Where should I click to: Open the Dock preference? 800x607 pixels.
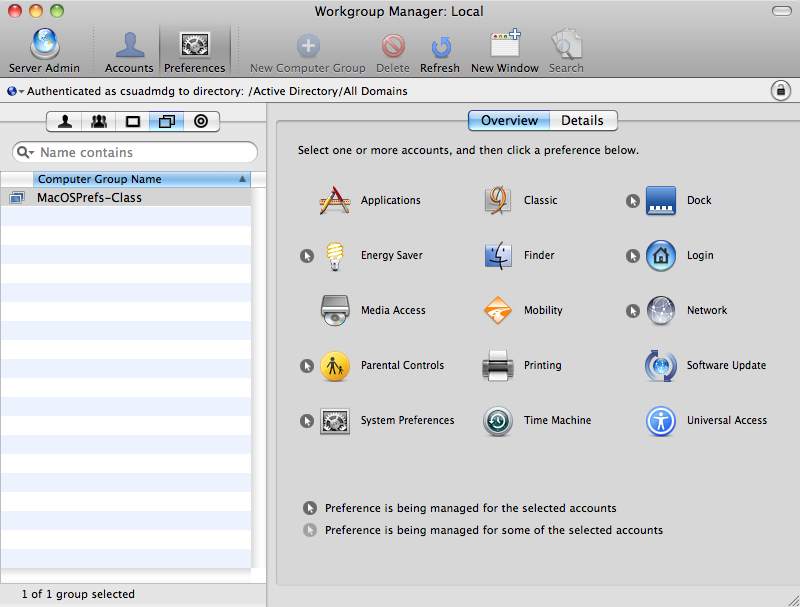pyautogui.click(x=661, y=200)
